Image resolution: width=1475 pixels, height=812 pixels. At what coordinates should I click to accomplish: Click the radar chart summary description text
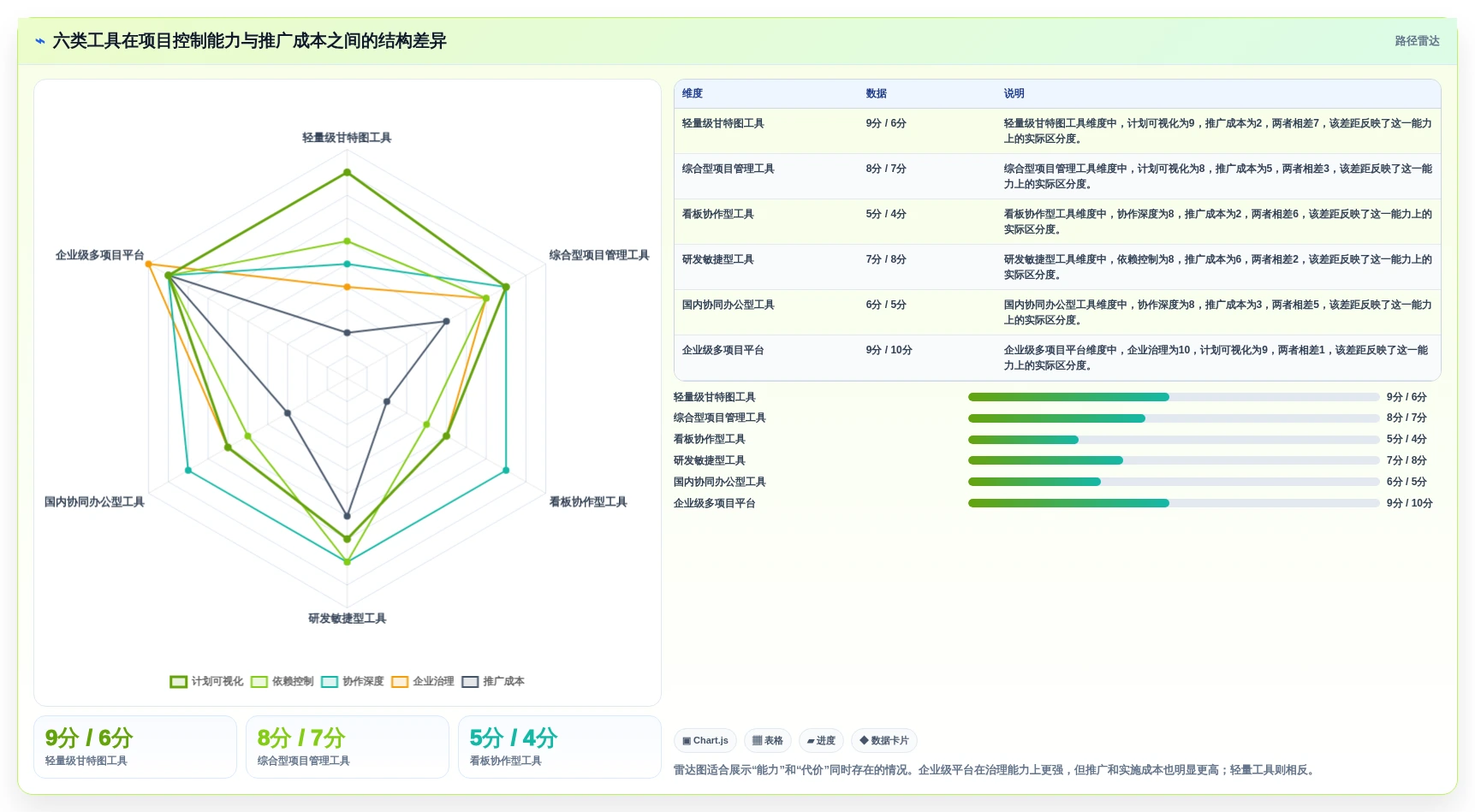click(x=994, y=770)
